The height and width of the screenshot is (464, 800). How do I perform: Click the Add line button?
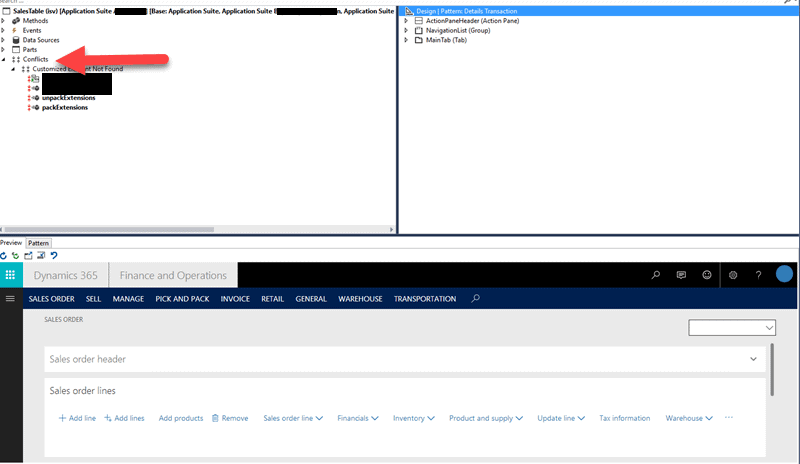[x=77, y=418]
